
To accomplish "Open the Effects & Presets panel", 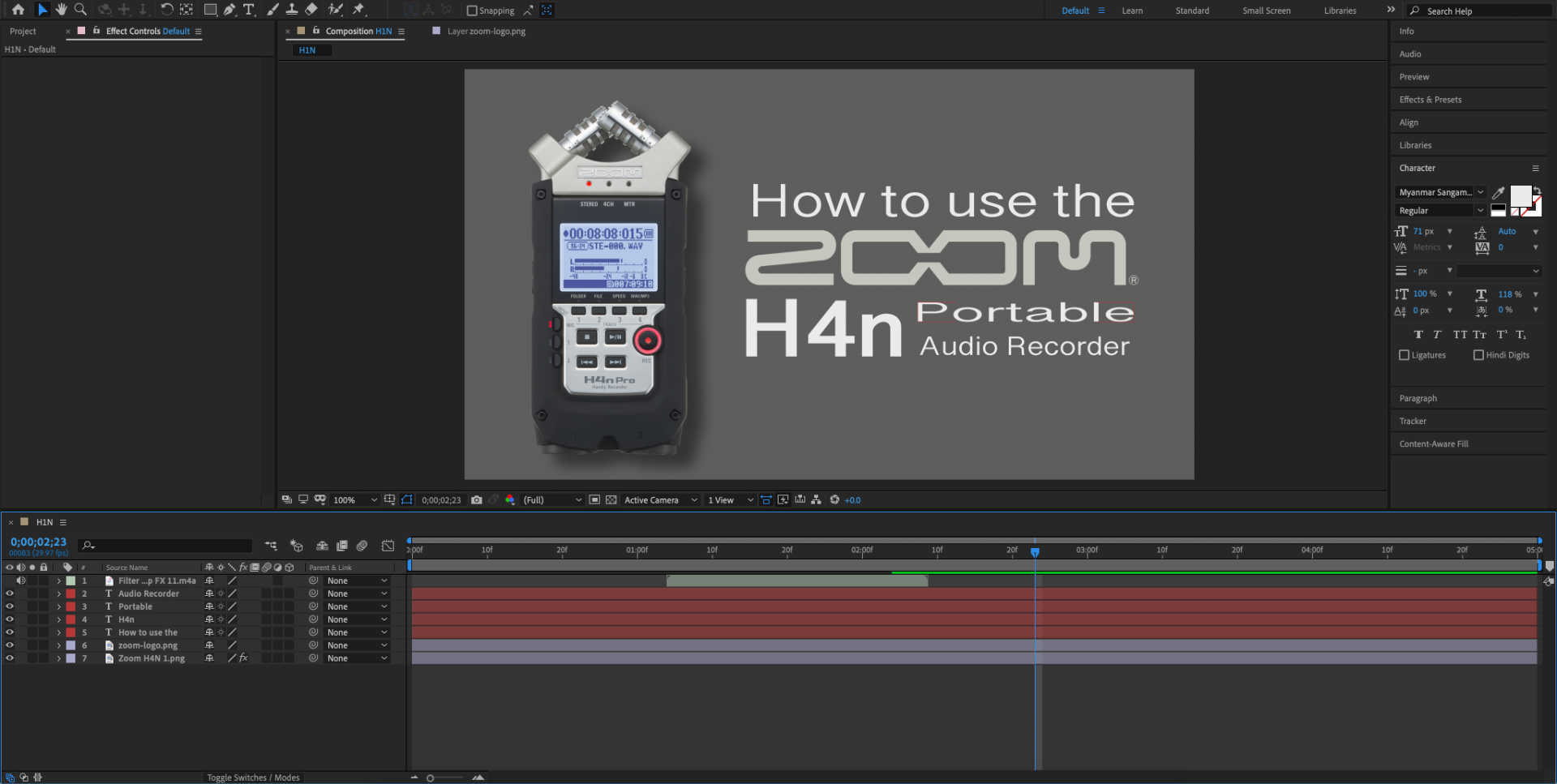I will coord(1430,100).
